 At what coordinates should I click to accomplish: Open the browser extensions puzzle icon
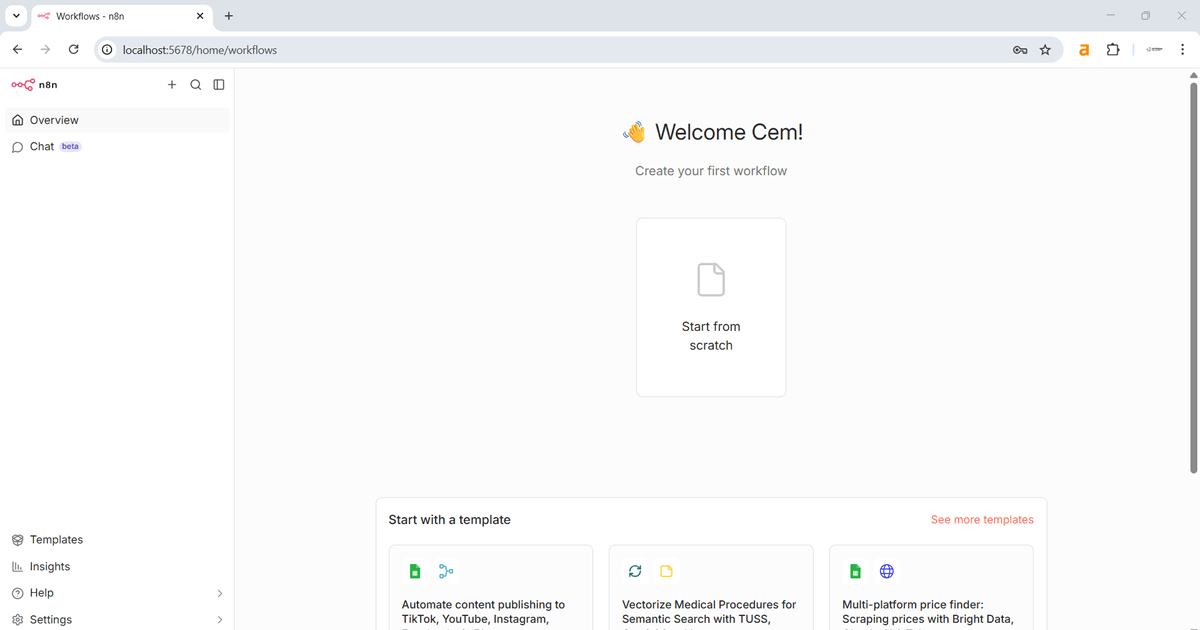[x=1112, y=50]
